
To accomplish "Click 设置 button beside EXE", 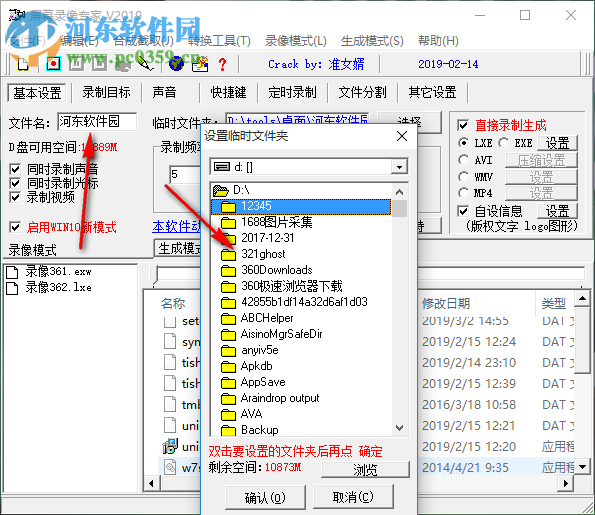I will (x=557, y=143).
